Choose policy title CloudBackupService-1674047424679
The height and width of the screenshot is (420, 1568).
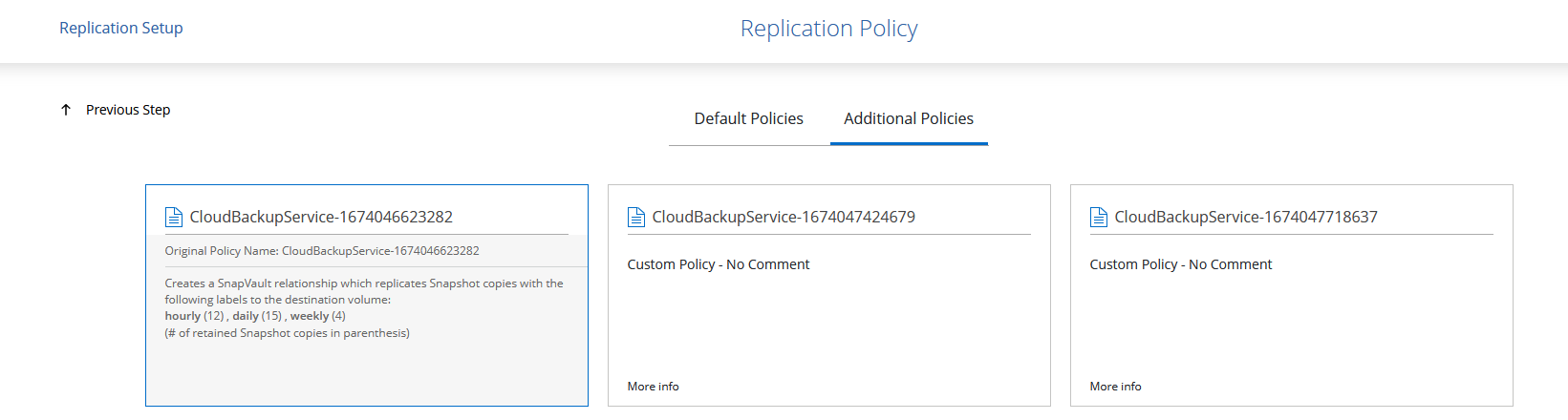coord(784,218)
